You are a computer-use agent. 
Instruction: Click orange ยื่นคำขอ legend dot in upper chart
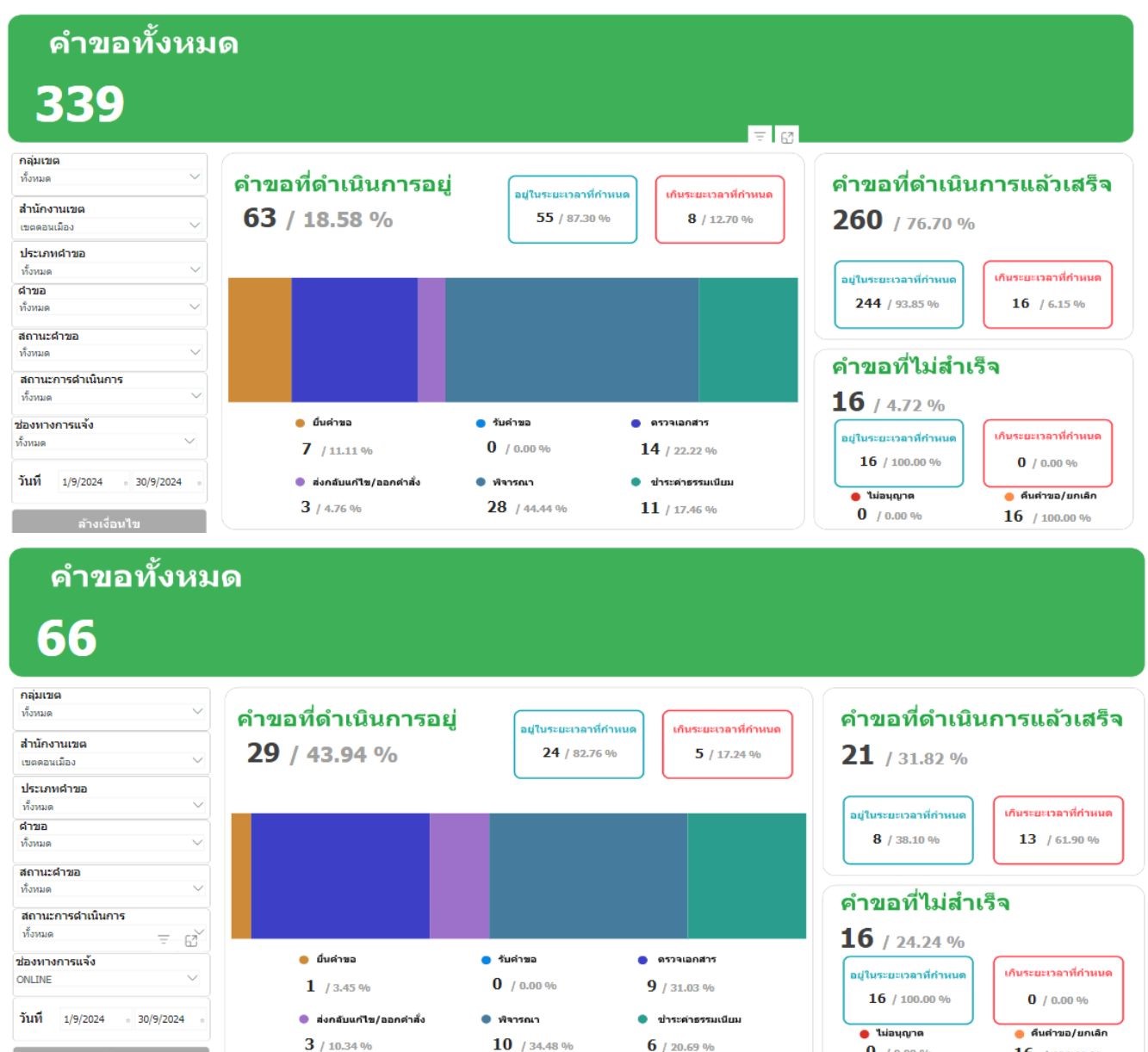[300, 423]
